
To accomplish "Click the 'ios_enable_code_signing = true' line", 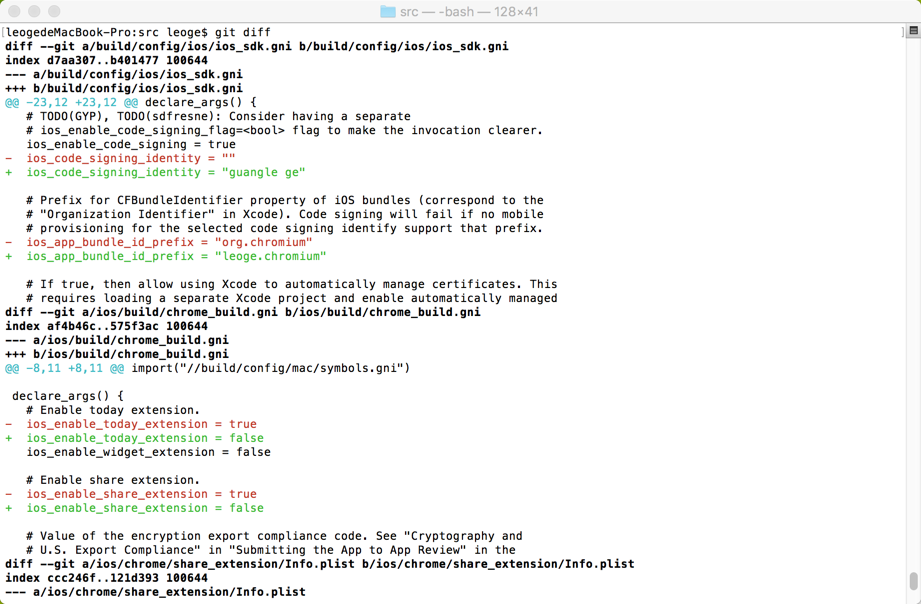I will coord(131,144).
